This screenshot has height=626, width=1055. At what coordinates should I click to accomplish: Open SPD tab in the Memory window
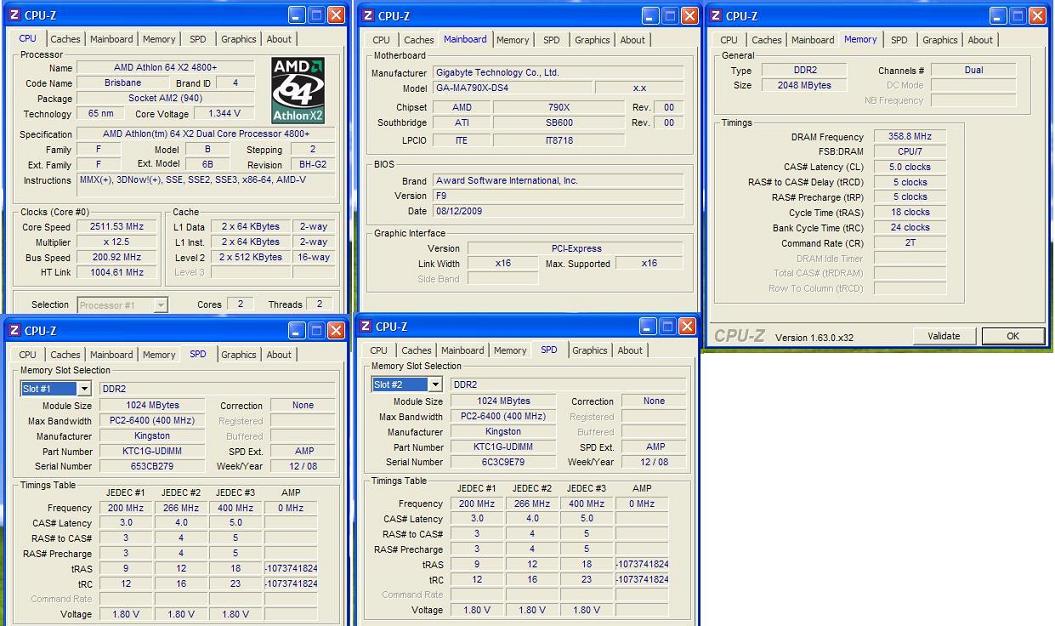click(x=900, y=40)
